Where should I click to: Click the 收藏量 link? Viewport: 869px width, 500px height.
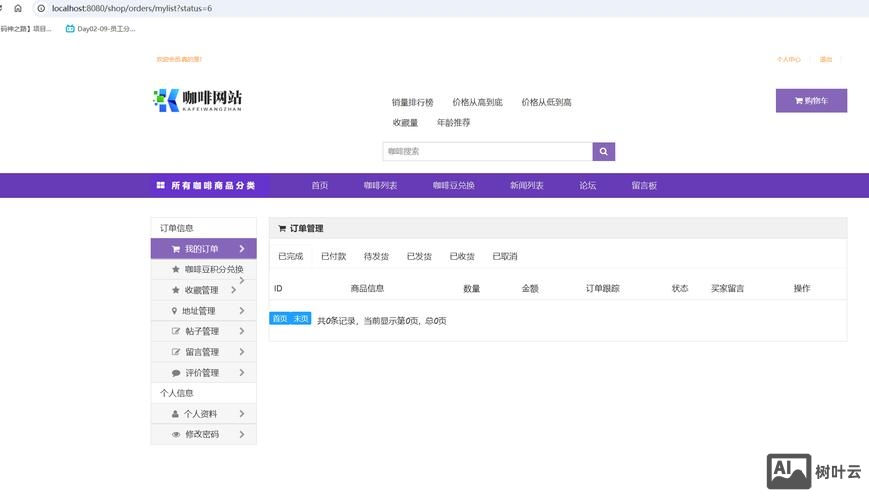[405, 123]
